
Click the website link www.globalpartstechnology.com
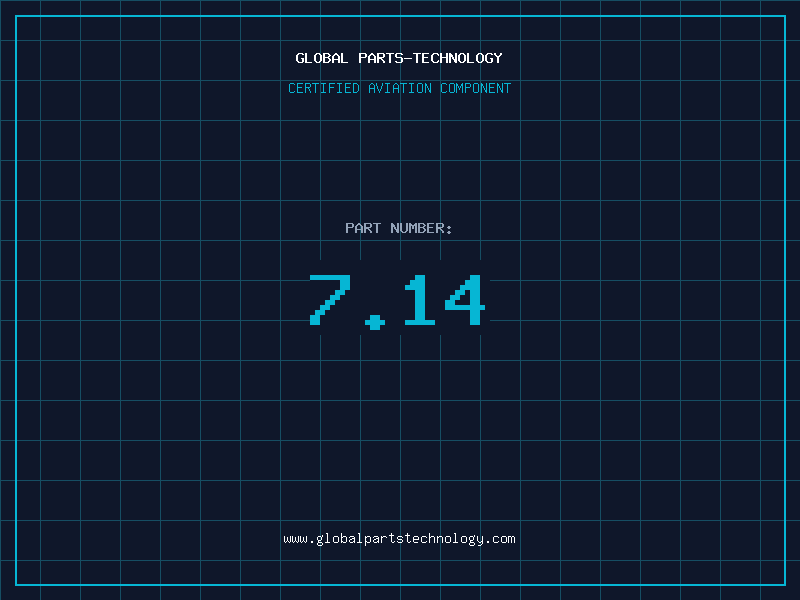[399, 539]
